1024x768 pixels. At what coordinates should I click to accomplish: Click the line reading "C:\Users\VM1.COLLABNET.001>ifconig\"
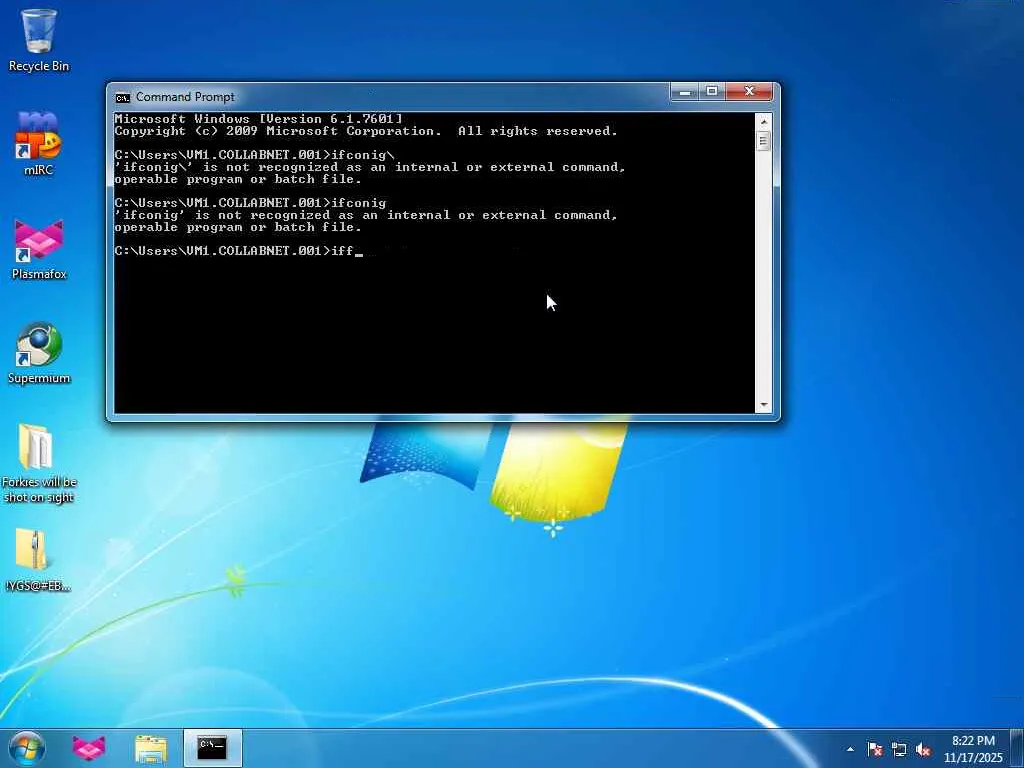click(255, 155)
